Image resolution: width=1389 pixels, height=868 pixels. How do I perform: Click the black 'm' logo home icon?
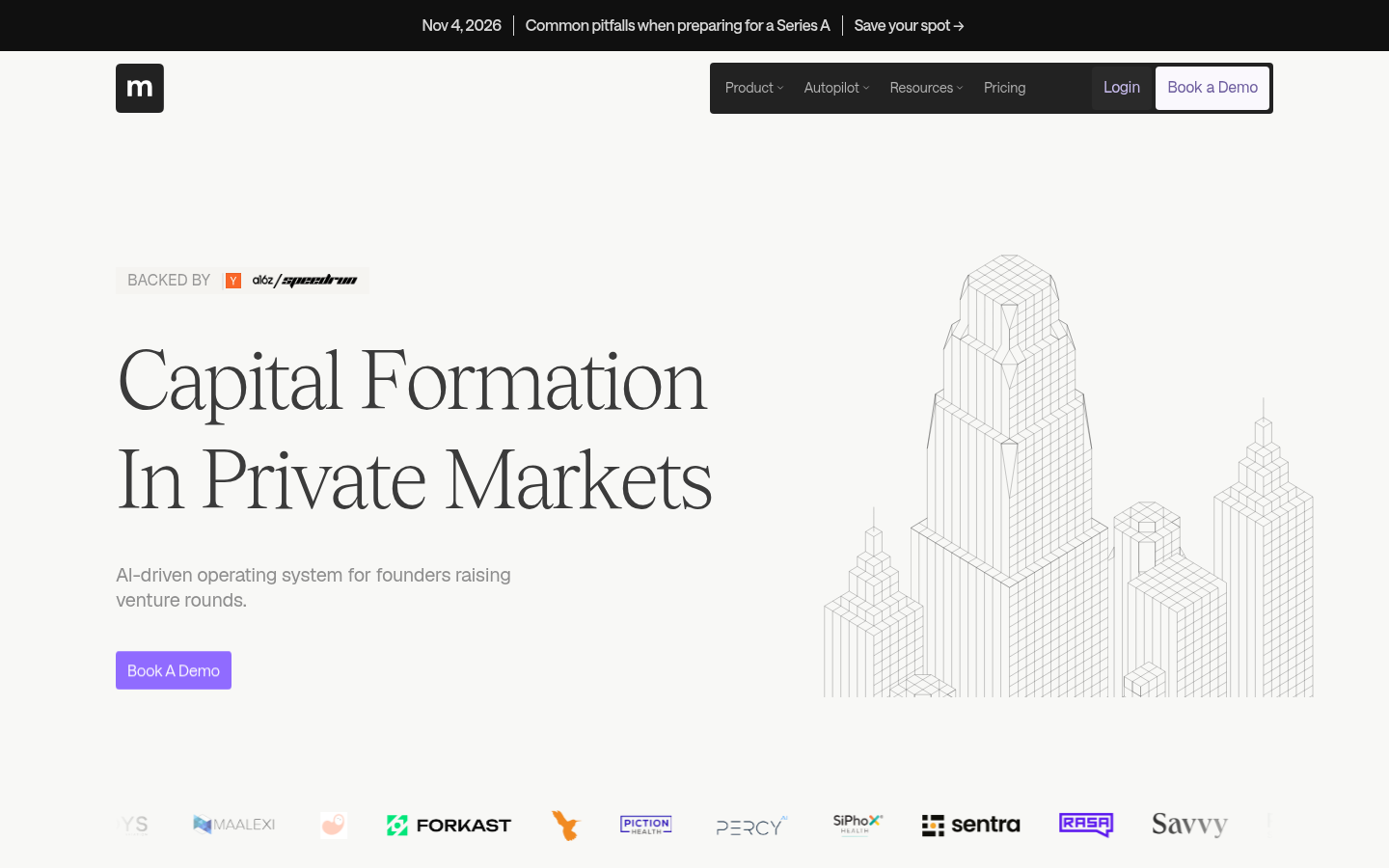[140, 88]
